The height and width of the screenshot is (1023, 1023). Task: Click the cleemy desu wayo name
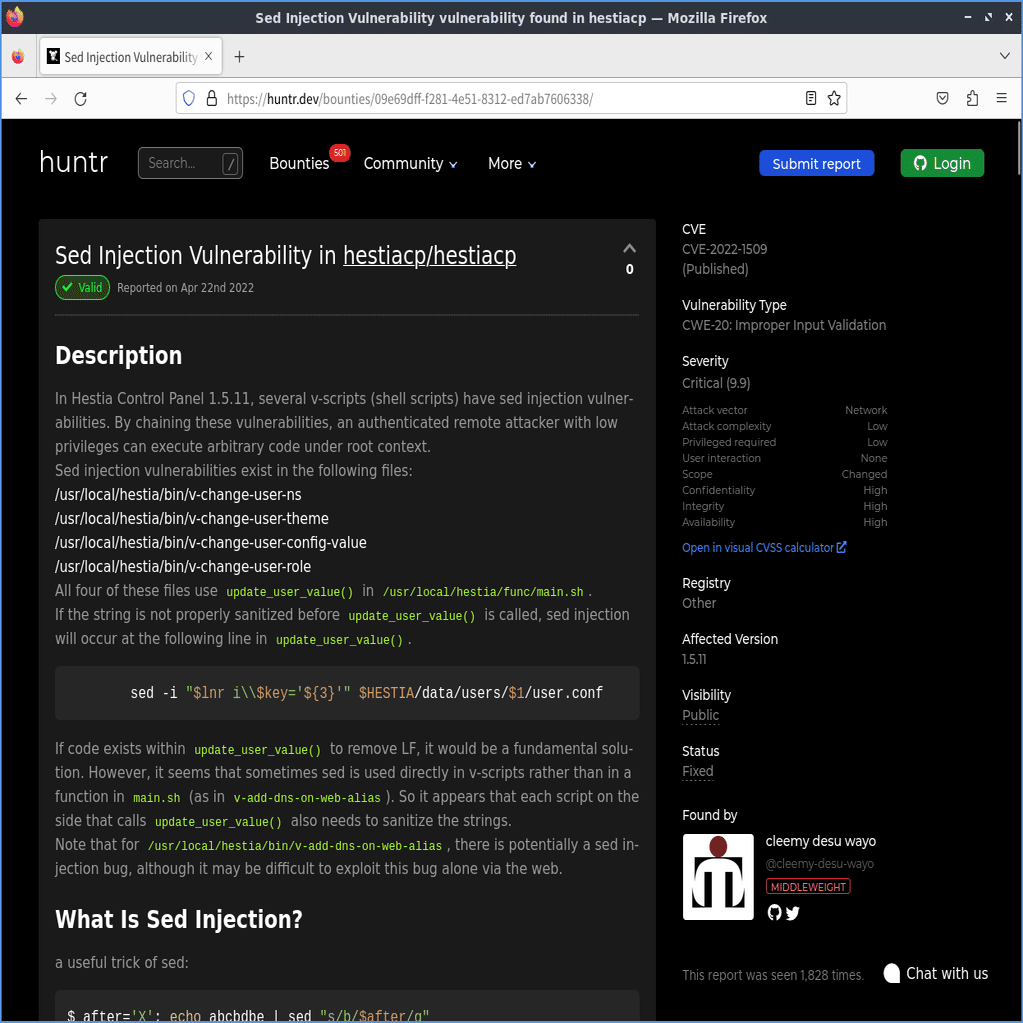(820, 842)
